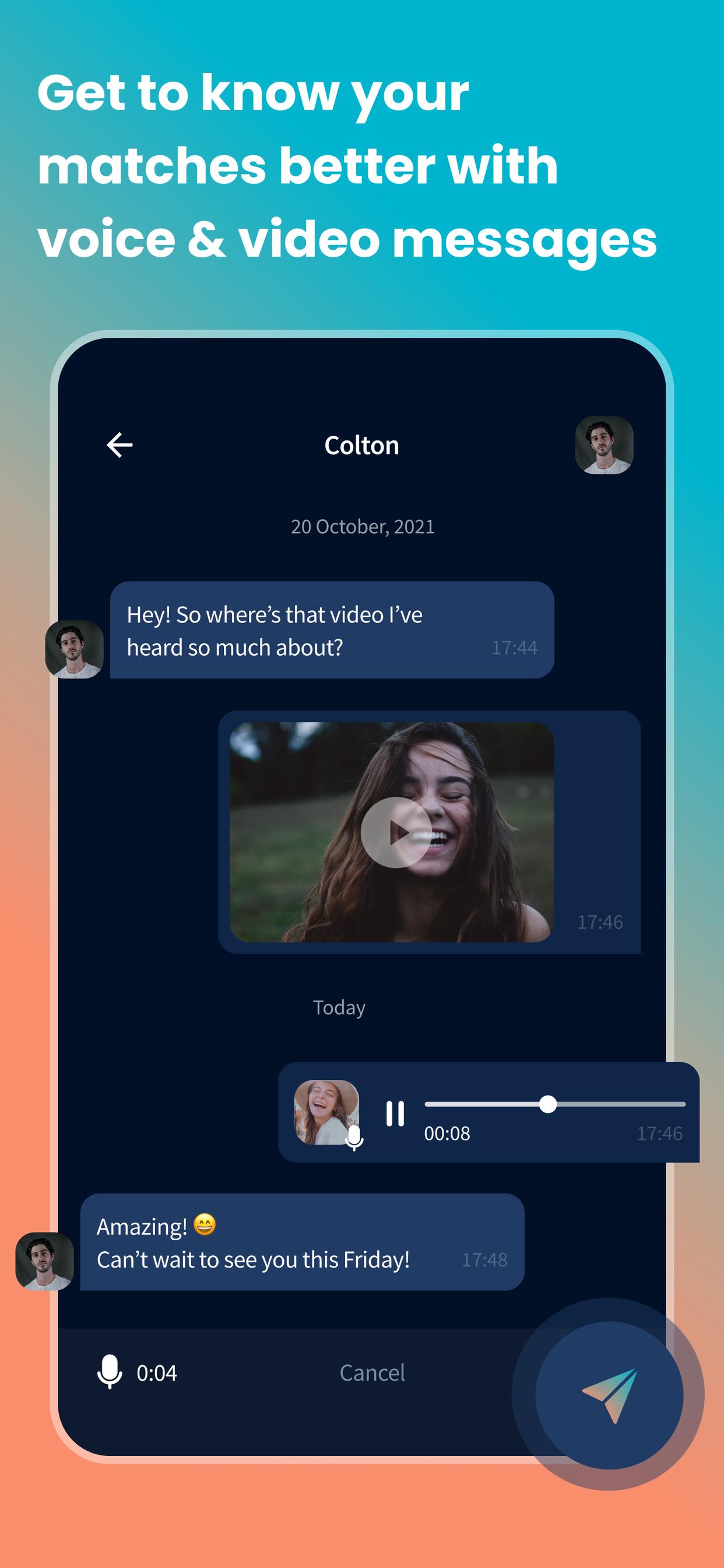Play the video message
Screen dimensions: 724x1568
[x=396, y=832]
